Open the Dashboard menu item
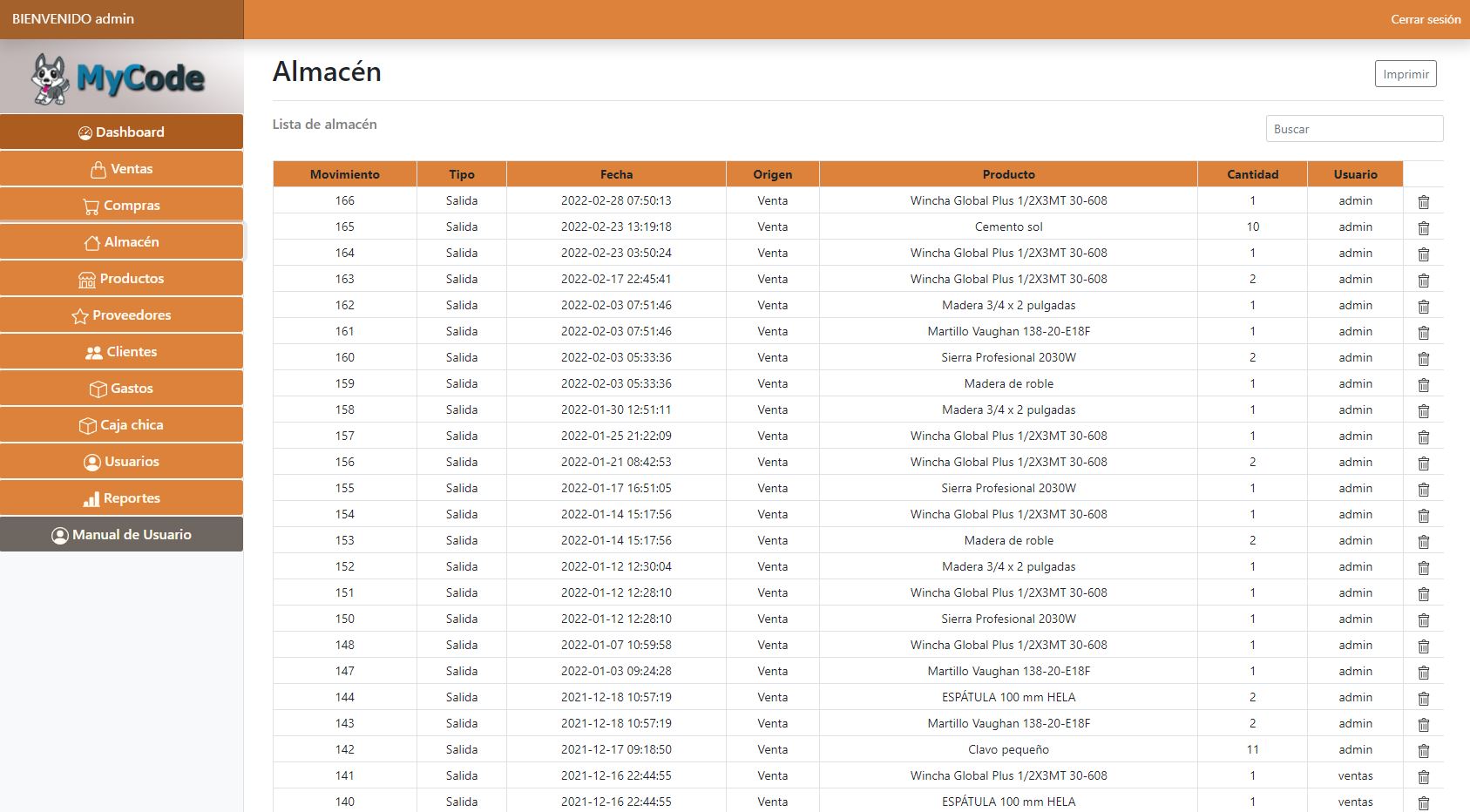Screen dimensions: 1470x812 pyautogui.click(x=121, y=132)
